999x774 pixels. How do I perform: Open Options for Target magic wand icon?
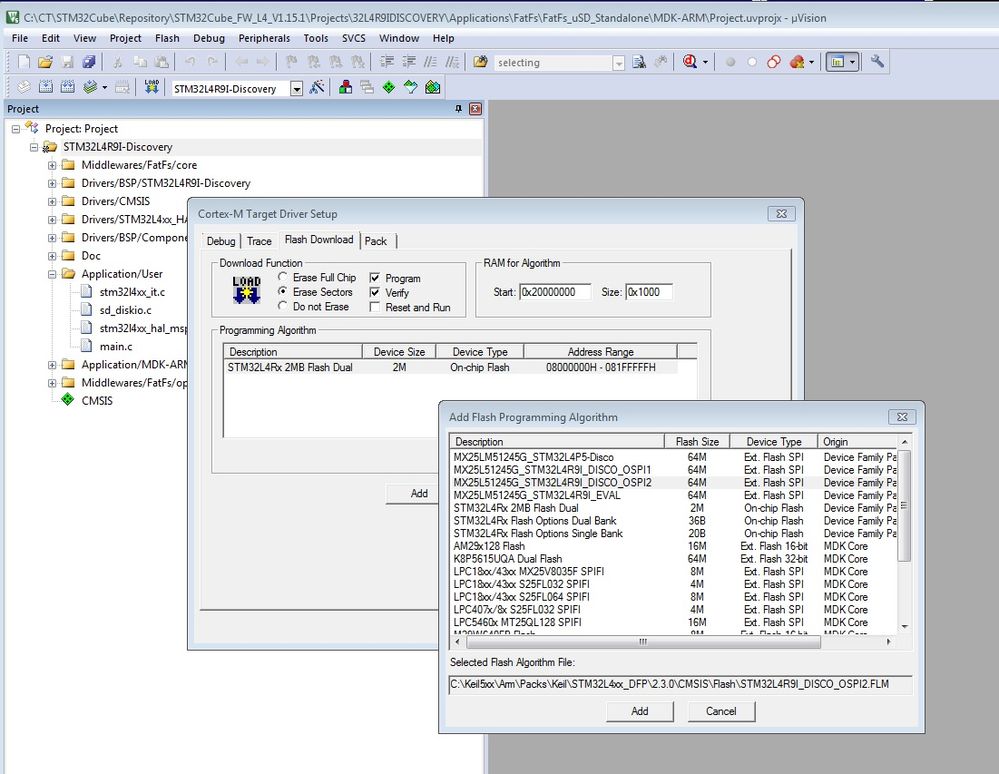[317, 87]
